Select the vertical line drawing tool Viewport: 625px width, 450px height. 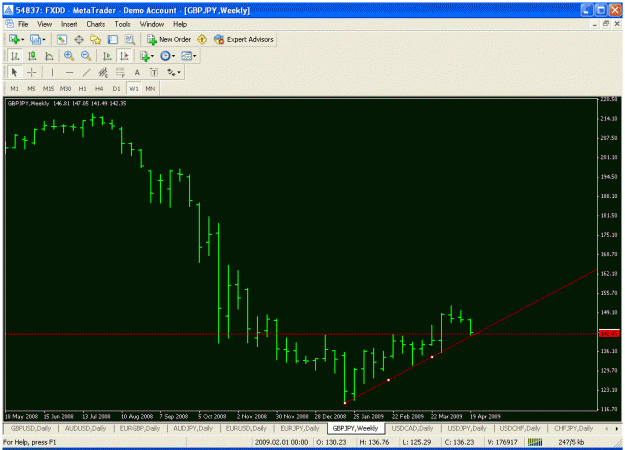pos(52,72)
